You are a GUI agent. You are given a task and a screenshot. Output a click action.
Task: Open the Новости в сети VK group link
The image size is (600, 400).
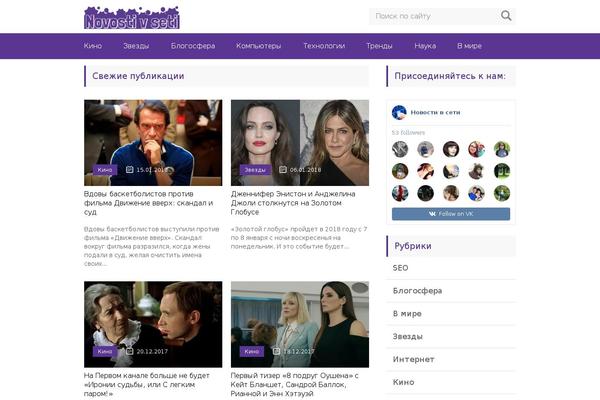pos(435,113)
